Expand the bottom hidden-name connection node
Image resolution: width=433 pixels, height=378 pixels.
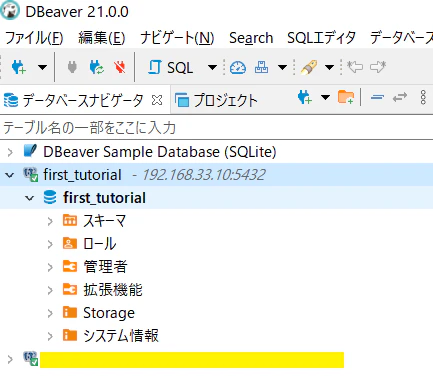click(x=10, y=359)
